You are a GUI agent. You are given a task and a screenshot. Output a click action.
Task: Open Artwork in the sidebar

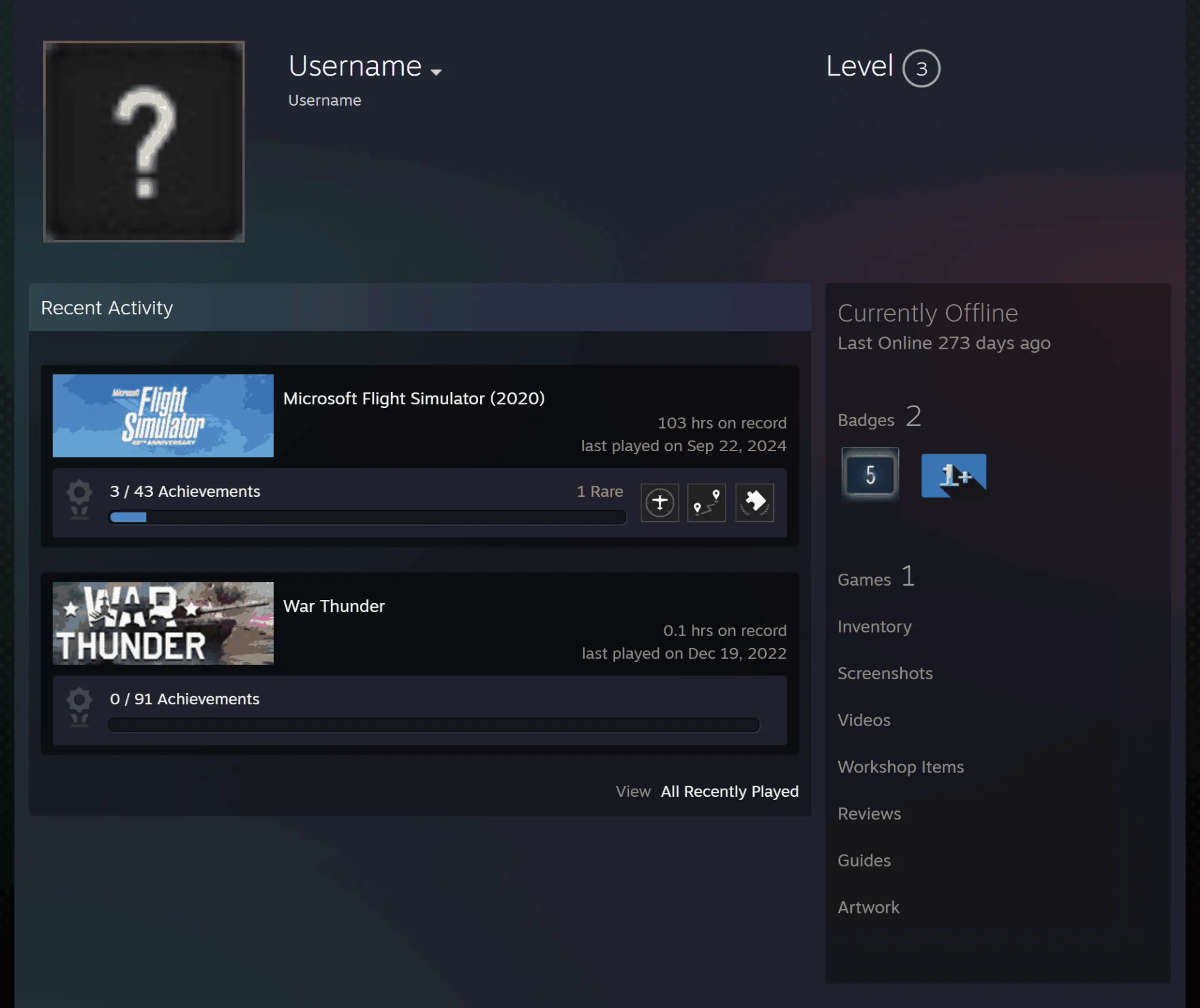[868, 907]
